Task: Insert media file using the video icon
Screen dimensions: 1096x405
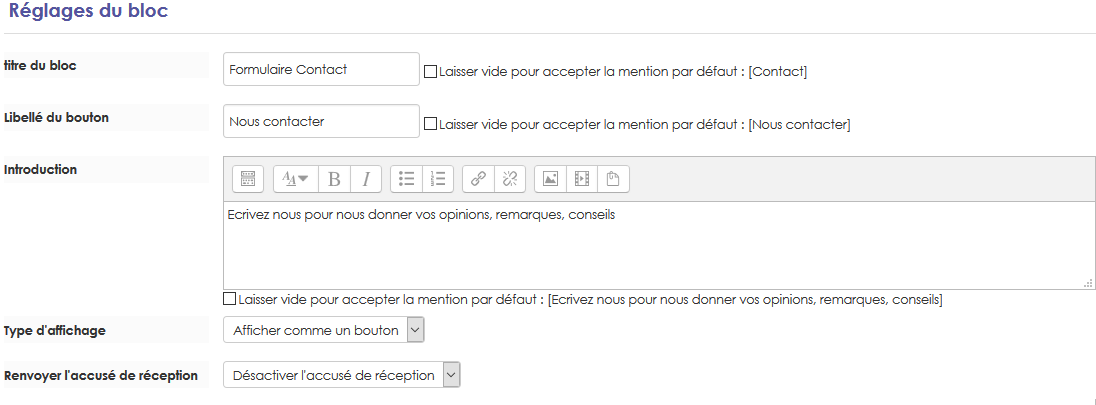Action: 582,179
